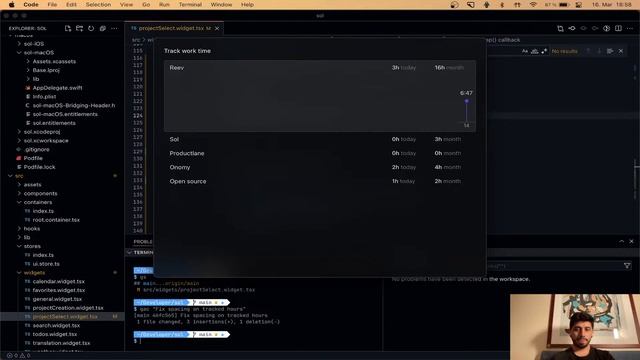Select the Open source project row
This screenshot has height=360, width=640.
[320, 181]
